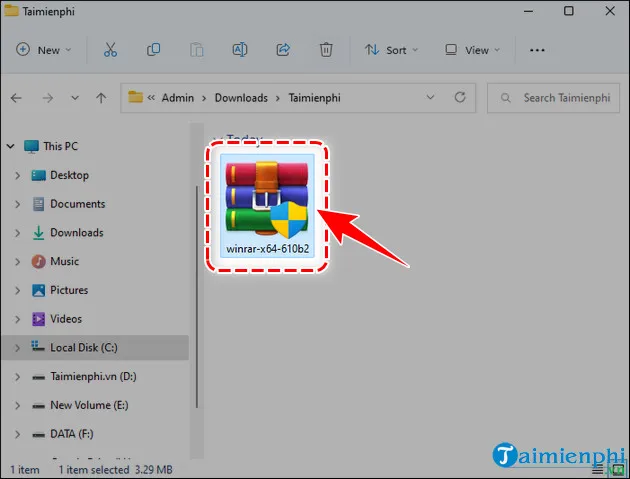Expand the Music tree node

pyautogui.click(x=17, y=262)
